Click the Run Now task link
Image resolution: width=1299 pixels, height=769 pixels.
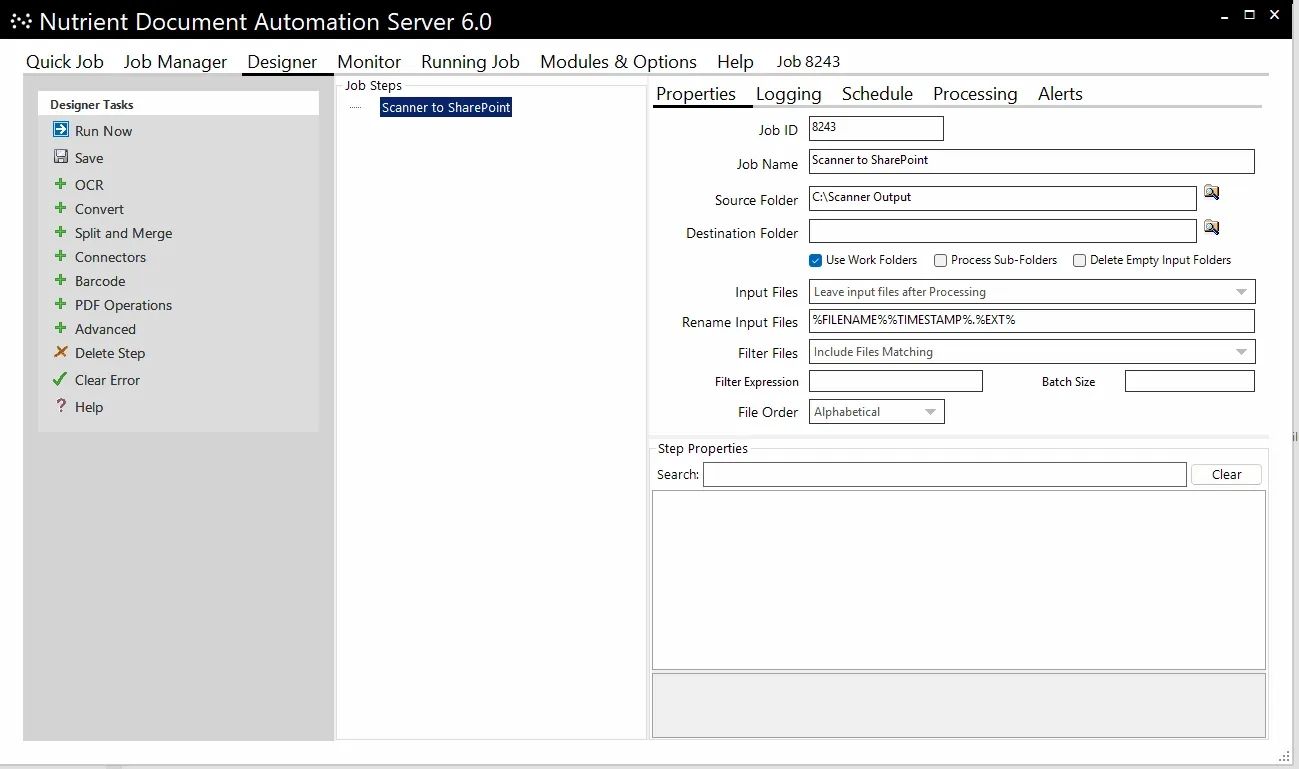[103, 131]
